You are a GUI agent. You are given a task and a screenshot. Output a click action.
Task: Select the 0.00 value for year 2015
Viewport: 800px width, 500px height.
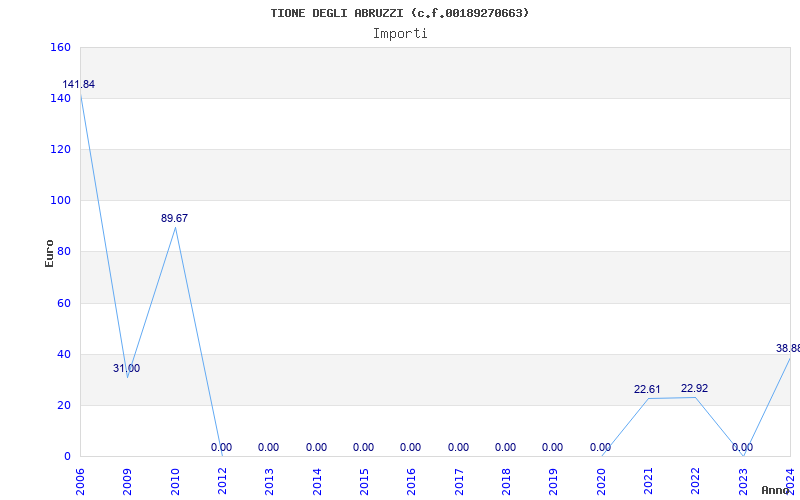coord(363,447)
